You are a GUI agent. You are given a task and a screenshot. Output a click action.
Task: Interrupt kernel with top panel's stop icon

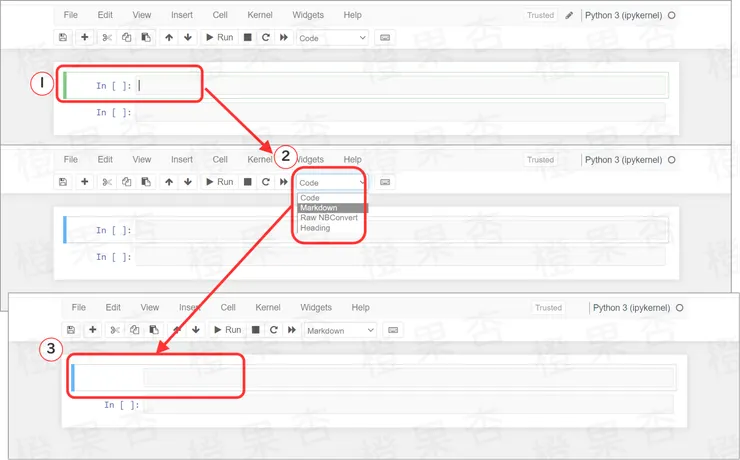pyautogui.click(x=247, y=37)
